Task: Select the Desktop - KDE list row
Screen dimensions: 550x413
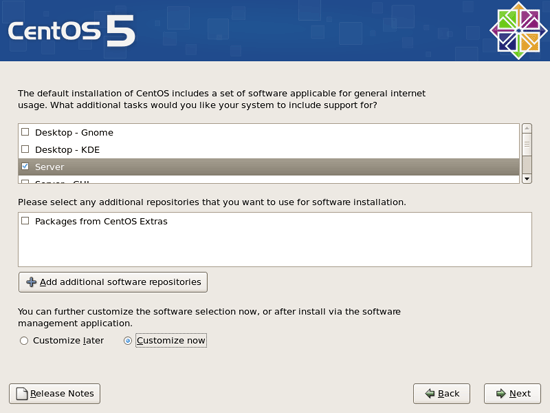Action: coord(269,150)
